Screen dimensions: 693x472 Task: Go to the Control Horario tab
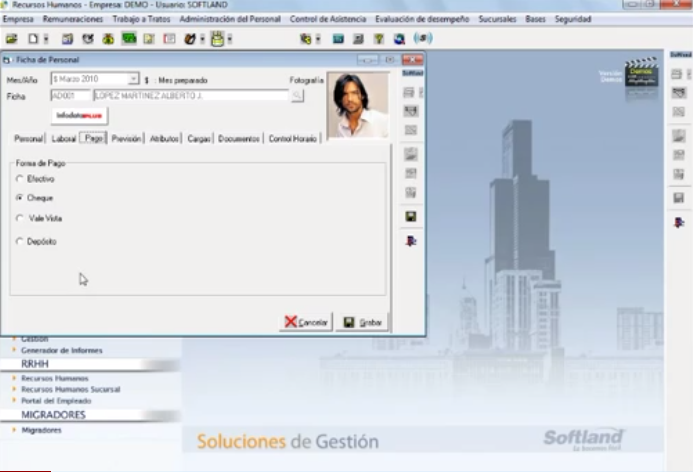pos(293,139)
